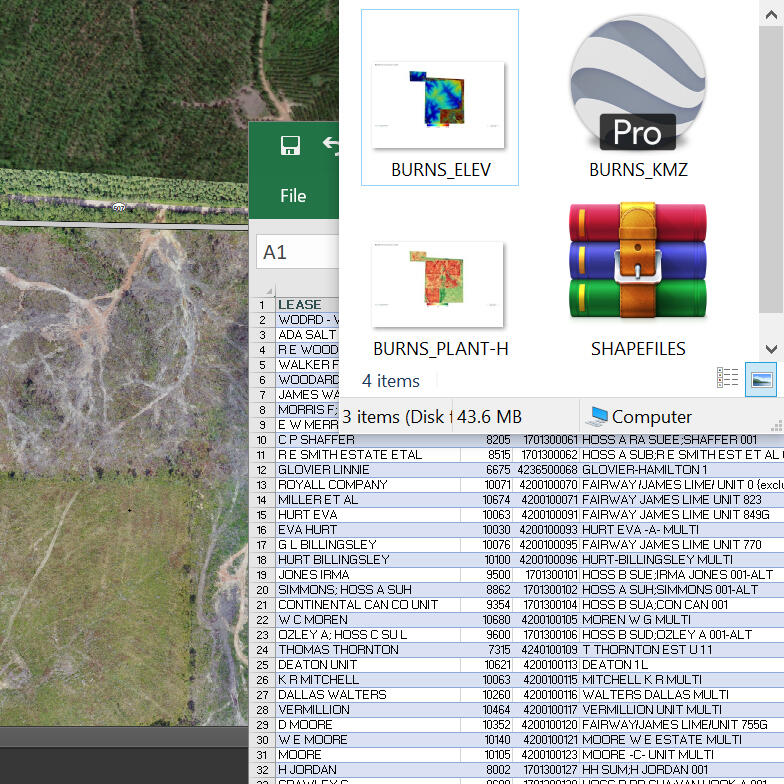This screenshot has height=784, width=784.
Task: Click the Excel Save icon
Action: pyautogui.click(x=291, y=146)
